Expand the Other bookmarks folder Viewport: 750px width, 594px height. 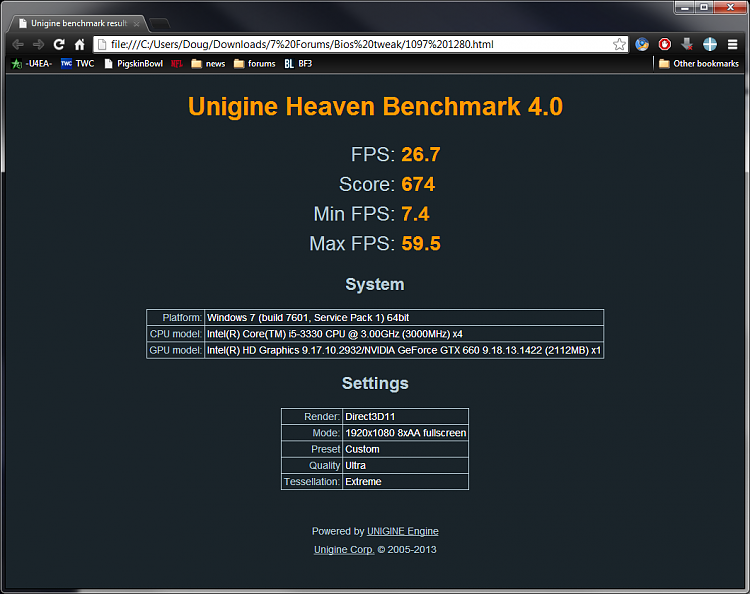(x=698, y=64)
